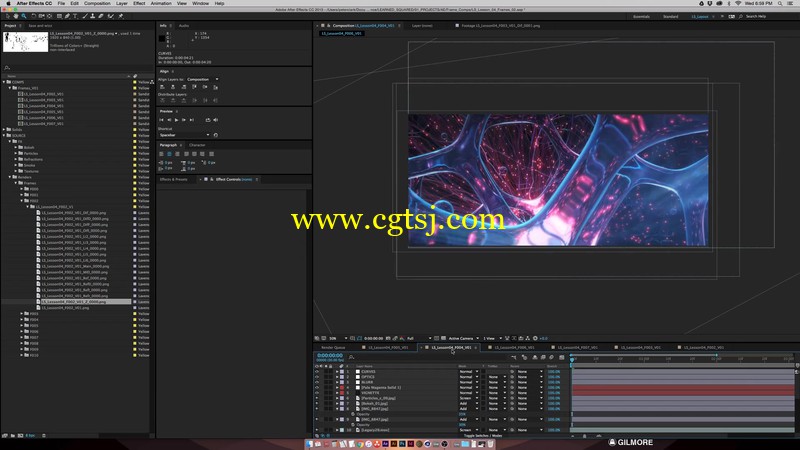Screen dimensions: 800x450
Task: Select the Brush tool
Action: point(85,16)
